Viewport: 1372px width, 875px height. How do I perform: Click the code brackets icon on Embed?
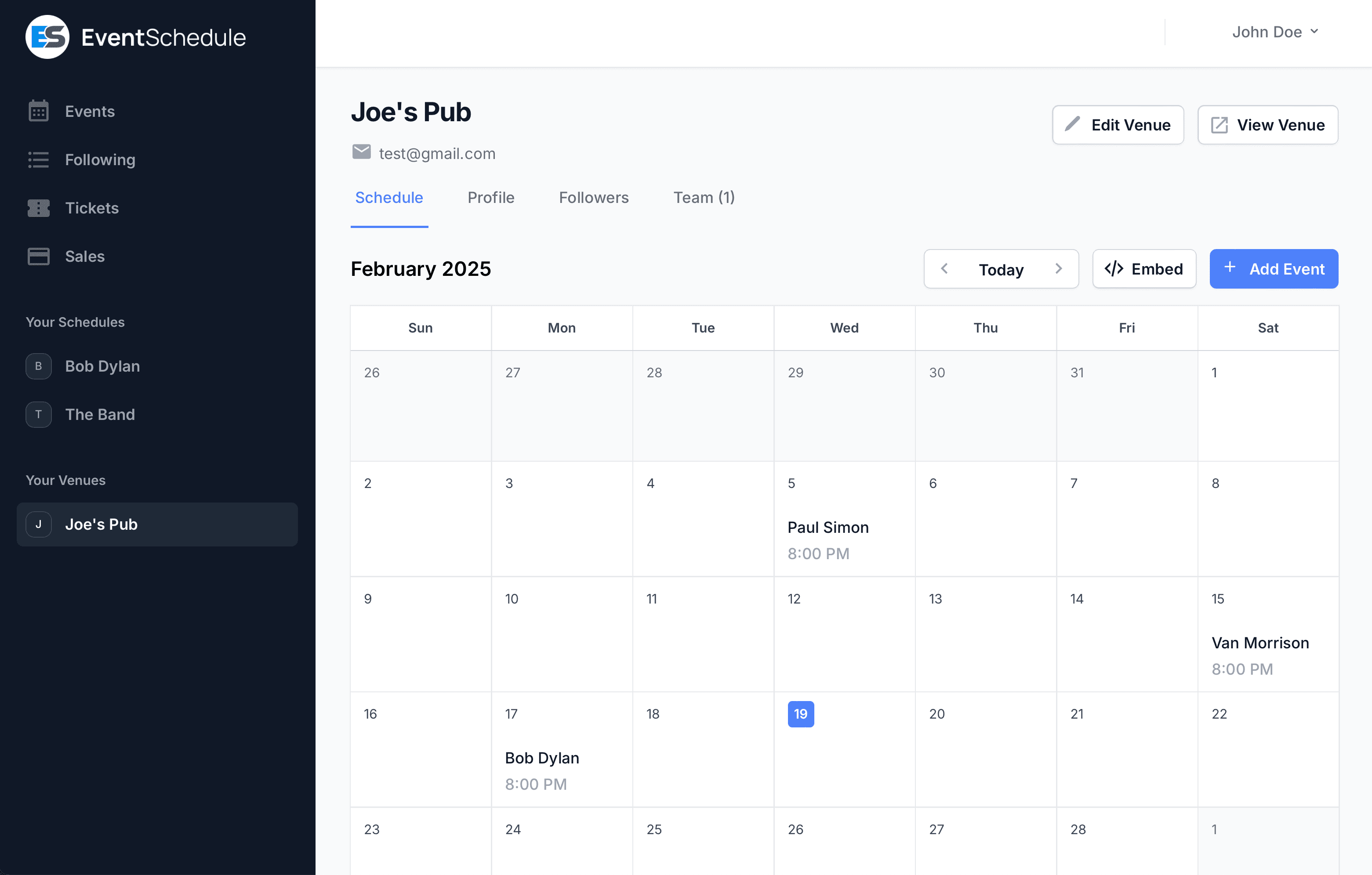coord(1114,268)
